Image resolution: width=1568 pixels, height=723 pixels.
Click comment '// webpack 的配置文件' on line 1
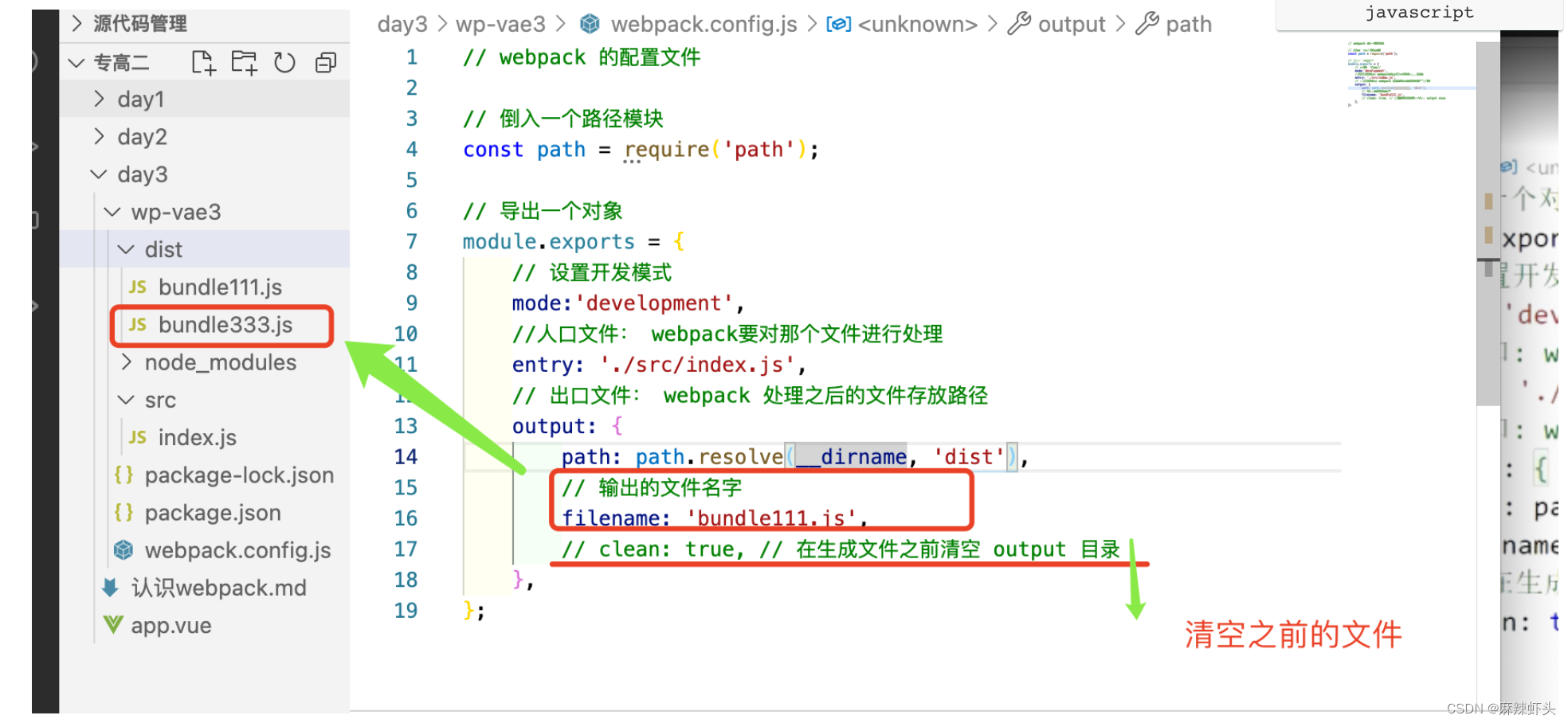coord(582,57)
